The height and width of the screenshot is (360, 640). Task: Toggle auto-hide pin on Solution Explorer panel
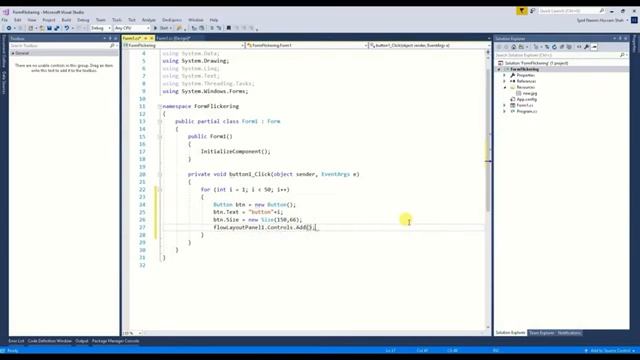[620, 38]
